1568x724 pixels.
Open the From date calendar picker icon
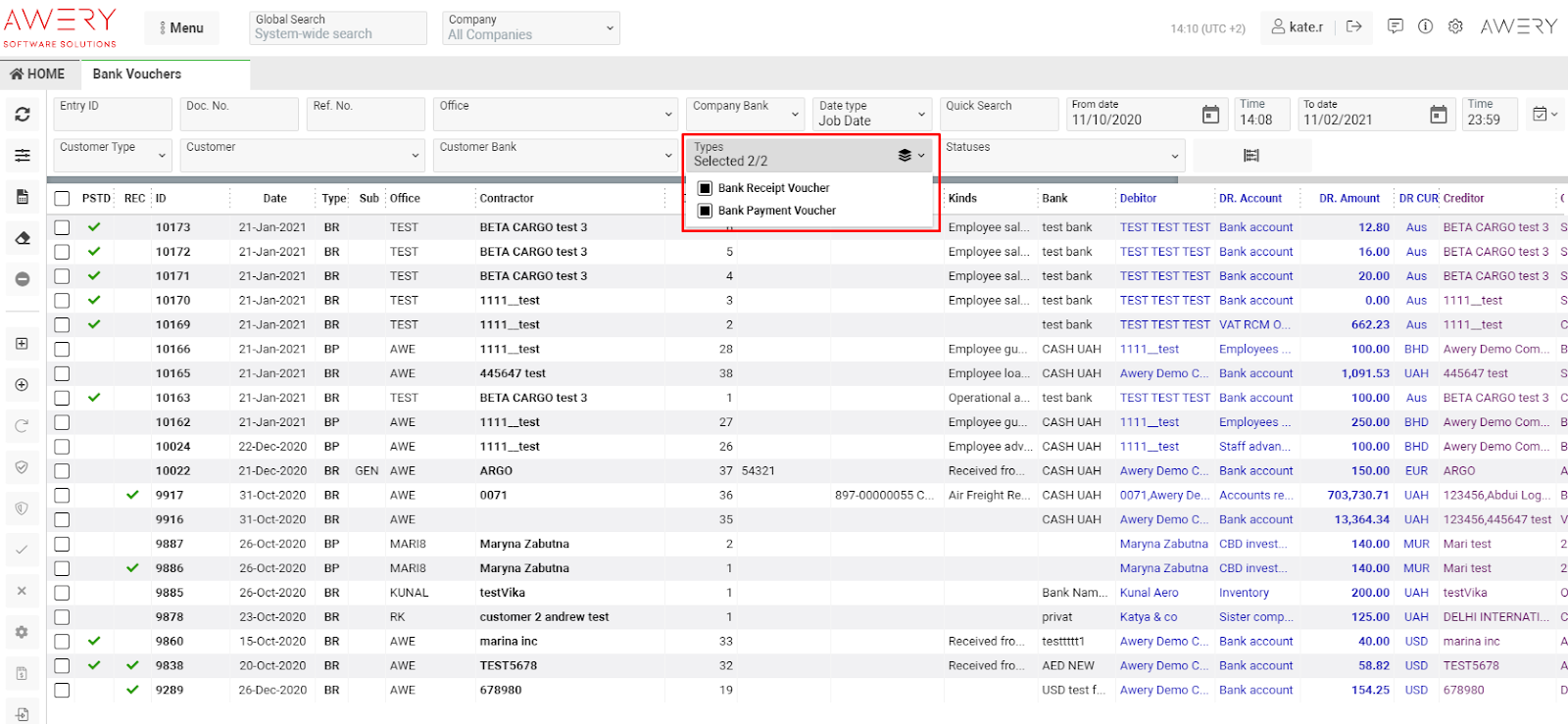coord(1210,115)
